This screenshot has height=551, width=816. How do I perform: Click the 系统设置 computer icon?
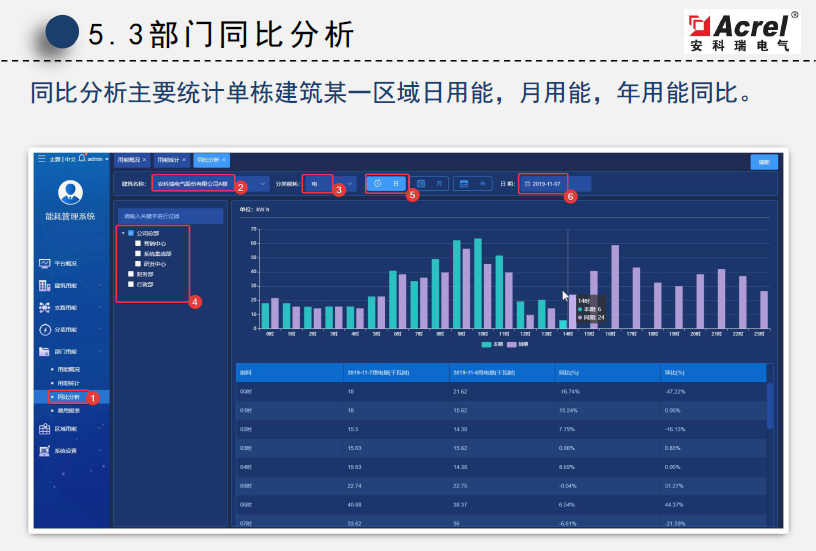pyautogui.click(x=45, y=451)
